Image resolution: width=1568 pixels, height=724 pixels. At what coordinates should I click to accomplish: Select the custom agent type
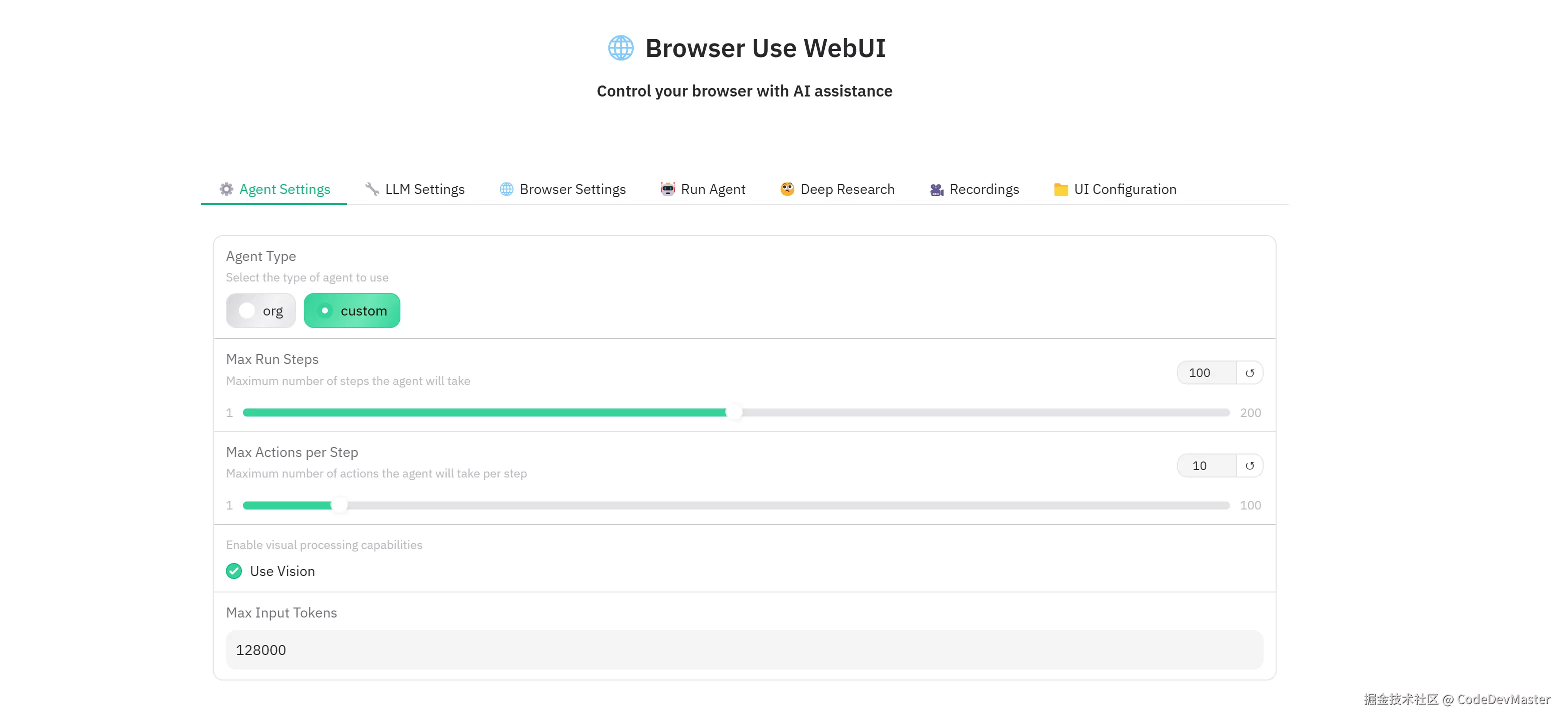click(x=352, y=310)
